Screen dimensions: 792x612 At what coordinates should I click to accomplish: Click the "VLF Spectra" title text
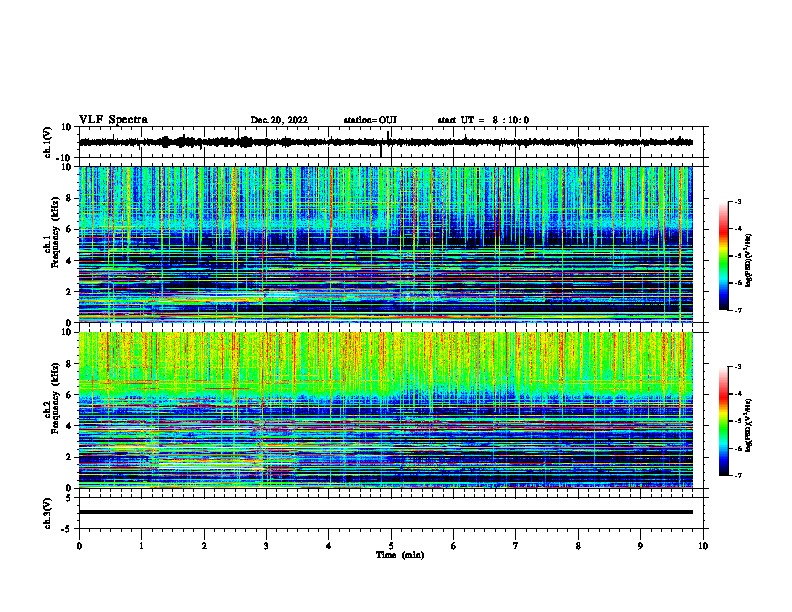tap(113, 120)
